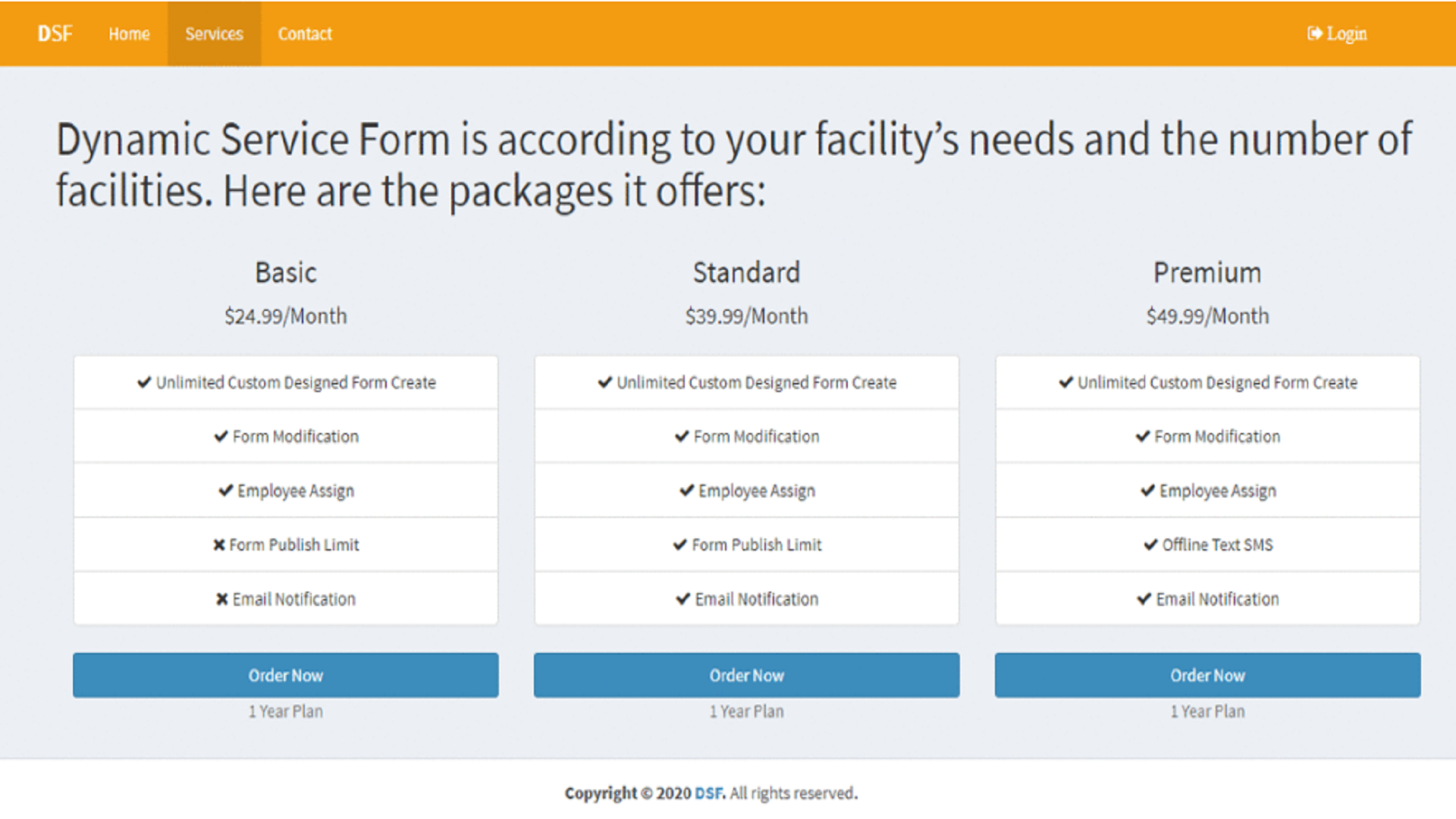The width and height of the screenshot is (1456, 819).
Task: Click Premium's Employee Assign text
Action: [1218, 491]
